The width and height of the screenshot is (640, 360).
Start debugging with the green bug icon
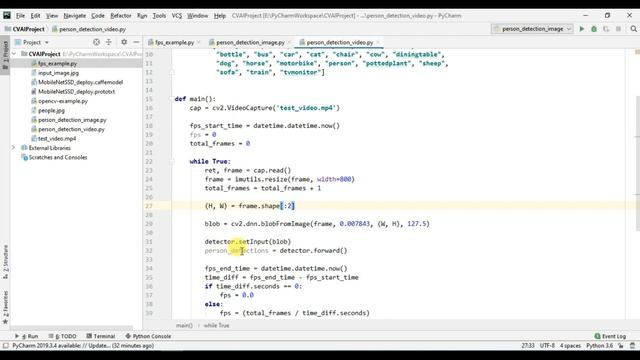click(594, 29)
